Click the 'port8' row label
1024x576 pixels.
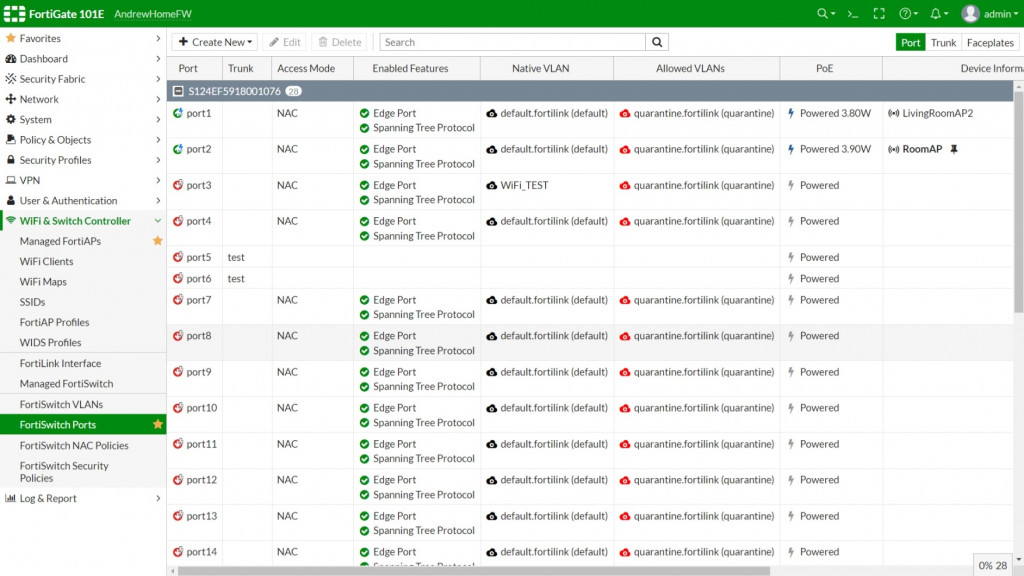199,336
